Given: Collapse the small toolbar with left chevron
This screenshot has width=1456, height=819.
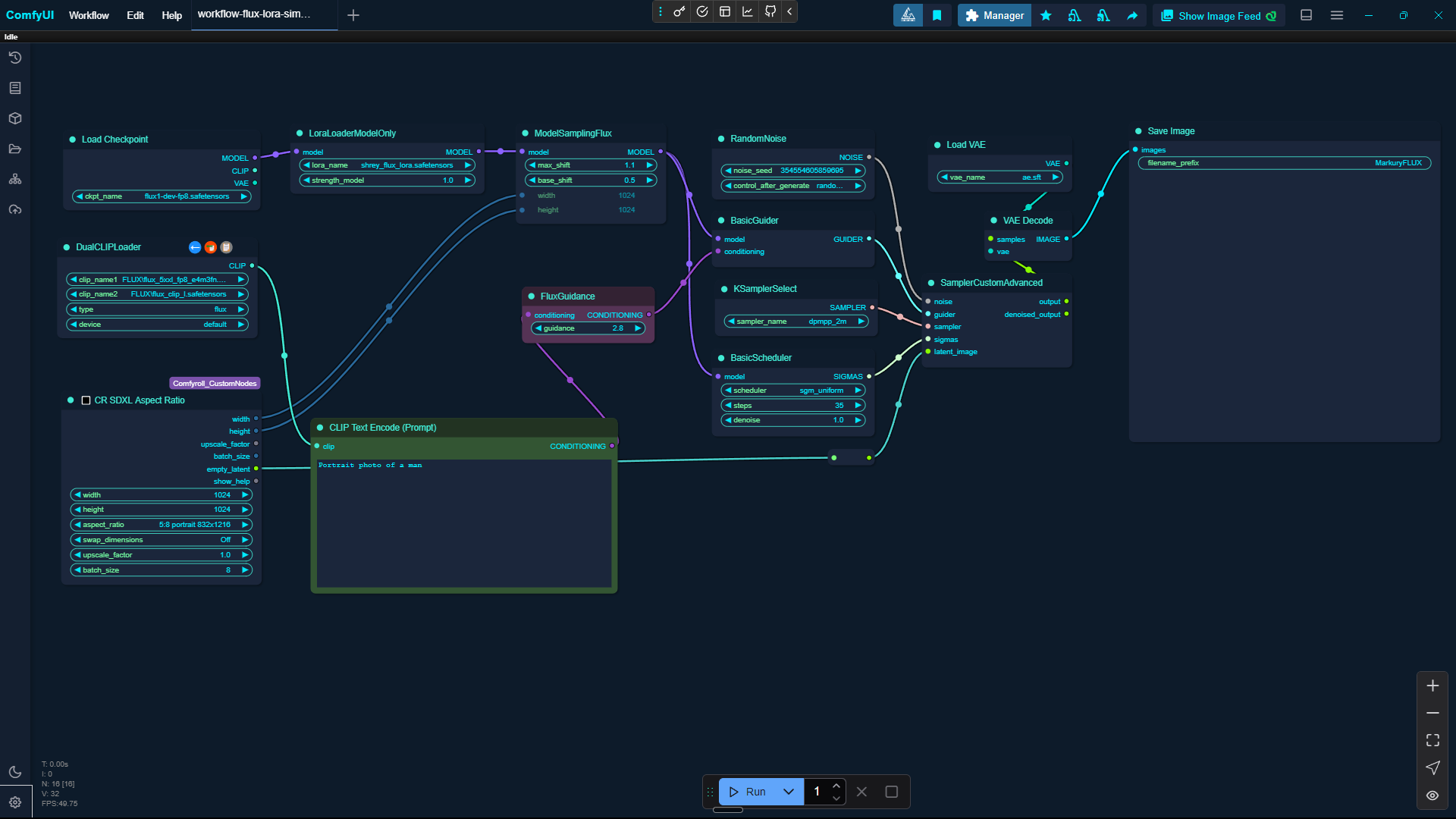Looking at the screenshot, I should [789, 11].
